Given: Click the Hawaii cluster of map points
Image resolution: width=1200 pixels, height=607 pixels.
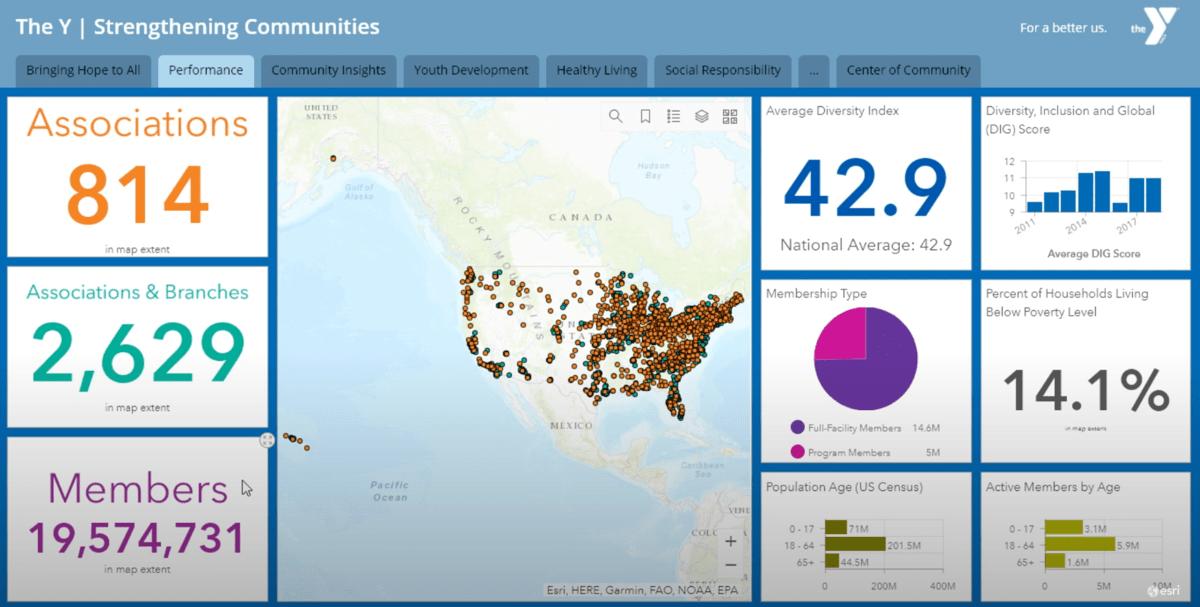Looking at the screenshot, I should pyautogui.click(x=296, y=441).
